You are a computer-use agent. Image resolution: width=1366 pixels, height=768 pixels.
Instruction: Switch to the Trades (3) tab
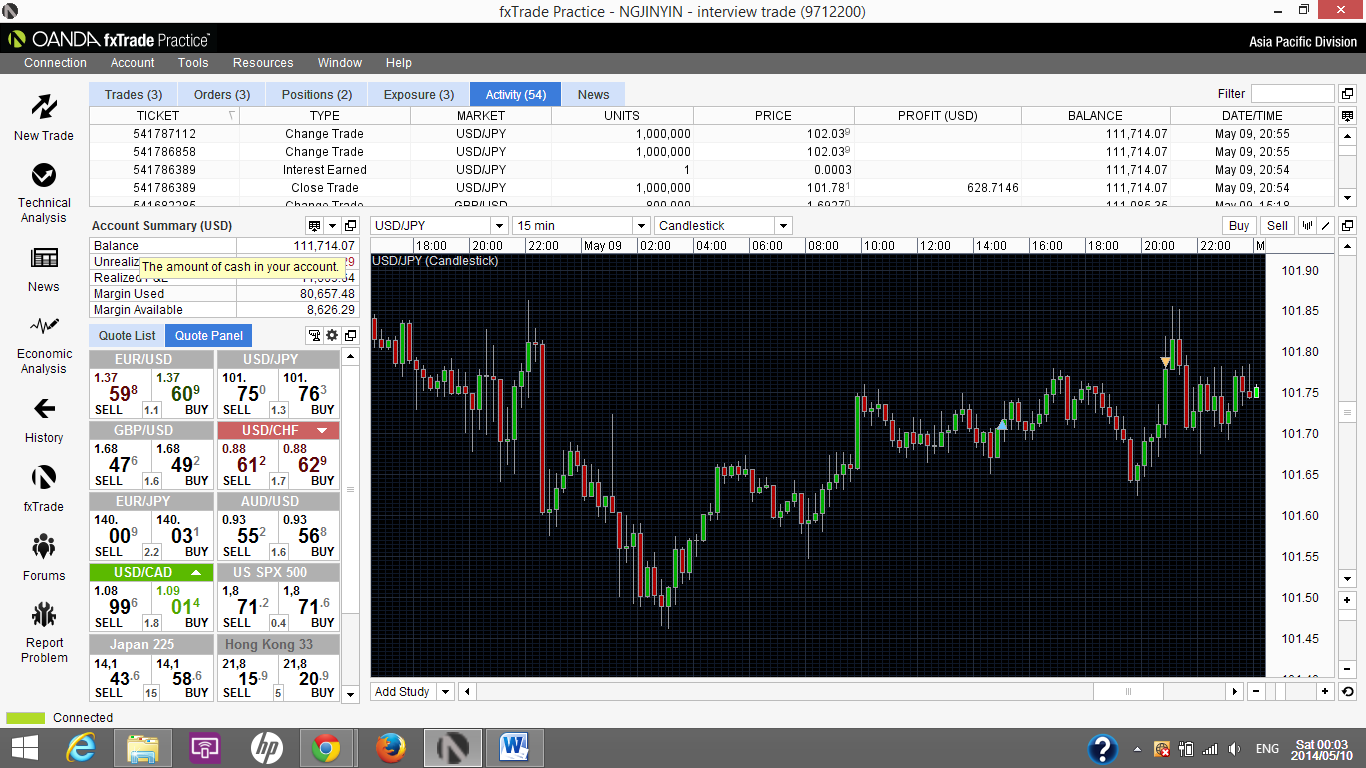(134, 94)
